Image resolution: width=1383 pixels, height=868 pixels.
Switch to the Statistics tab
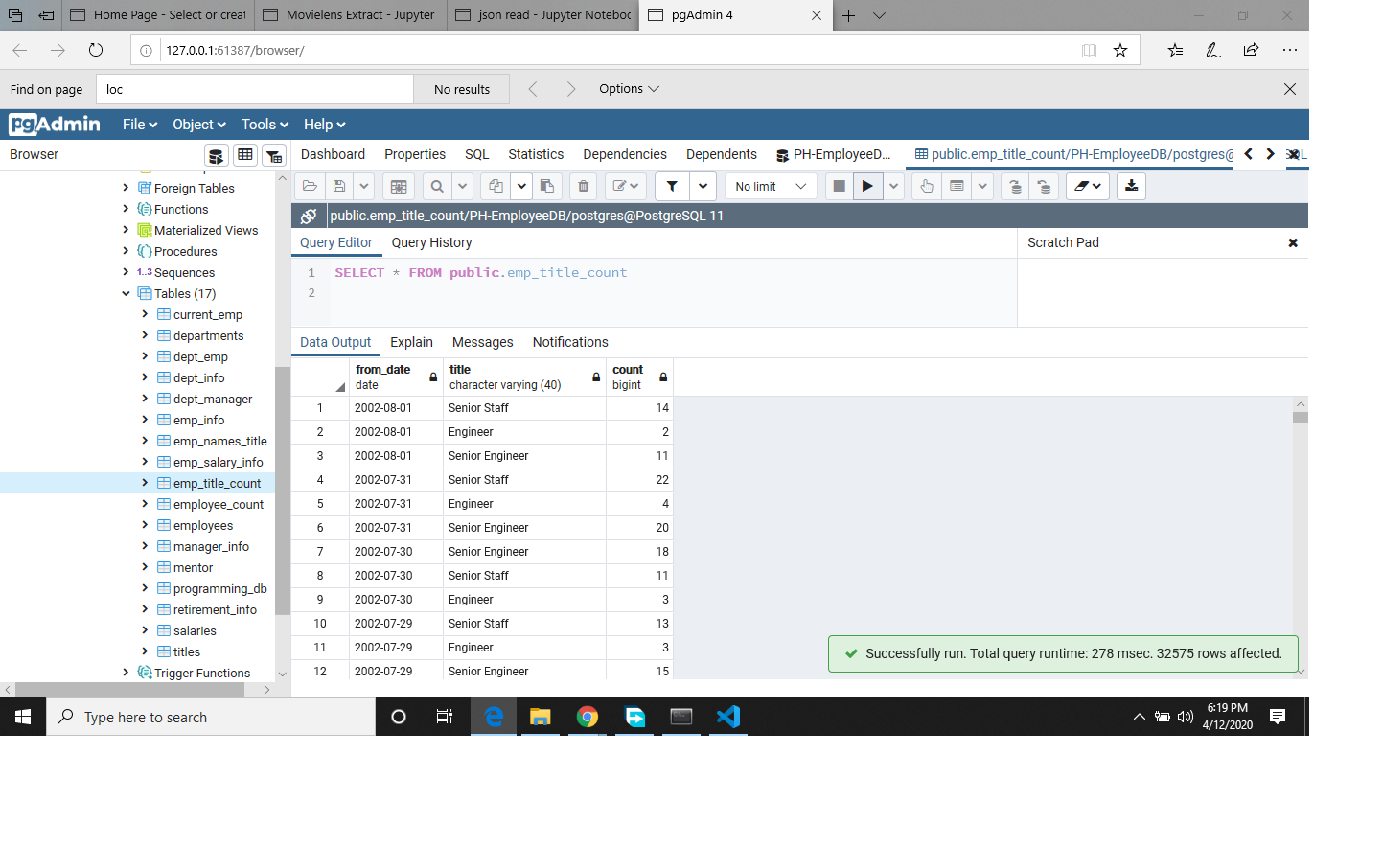pyautogui.click(x=536, y=154)
